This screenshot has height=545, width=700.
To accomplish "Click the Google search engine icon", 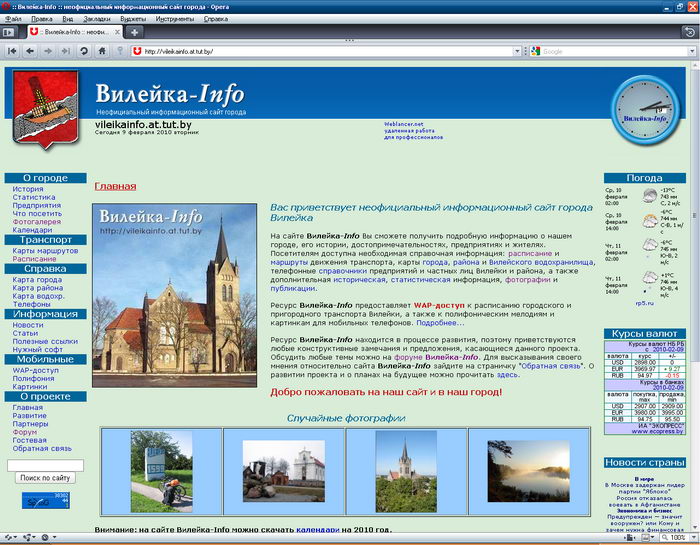I will pos(536,51).
